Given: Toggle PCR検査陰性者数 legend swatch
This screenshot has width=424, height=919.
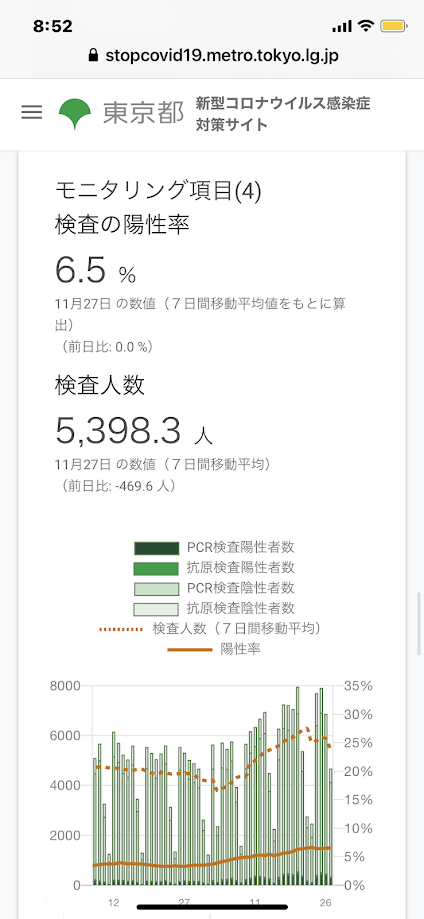Looking at the screenshot, I should [x=156, y=588].
